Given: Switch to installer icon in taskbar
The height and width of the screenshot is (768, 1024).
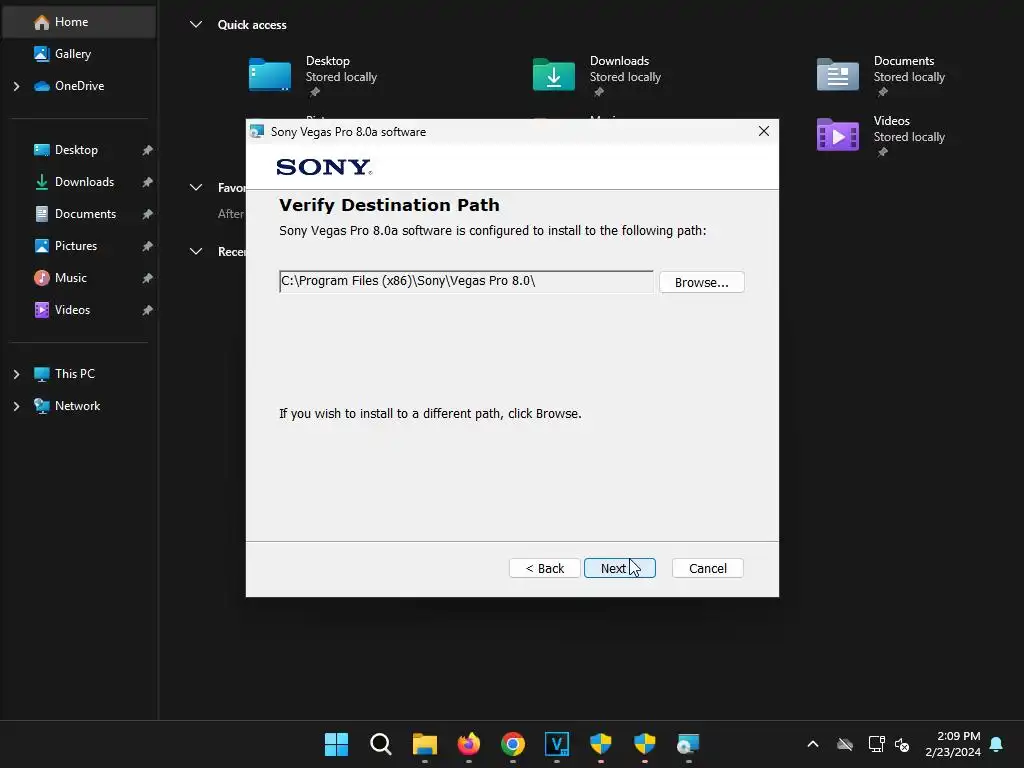Looking at the screenshot, I should click(688, 744).
